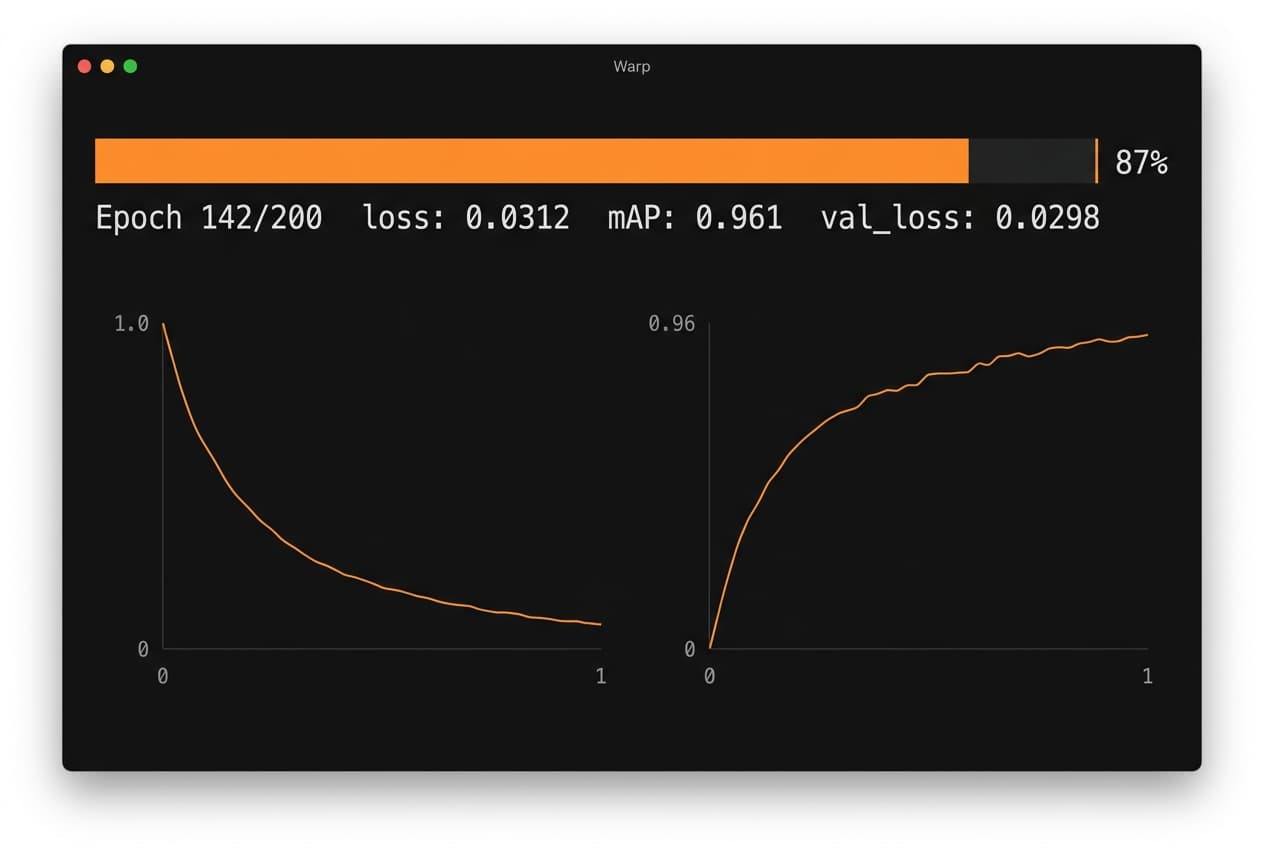The height and width of the screenshot is (848, 1264).
Task: Click the mAP: 0.961 value
Action: (695, 218)
